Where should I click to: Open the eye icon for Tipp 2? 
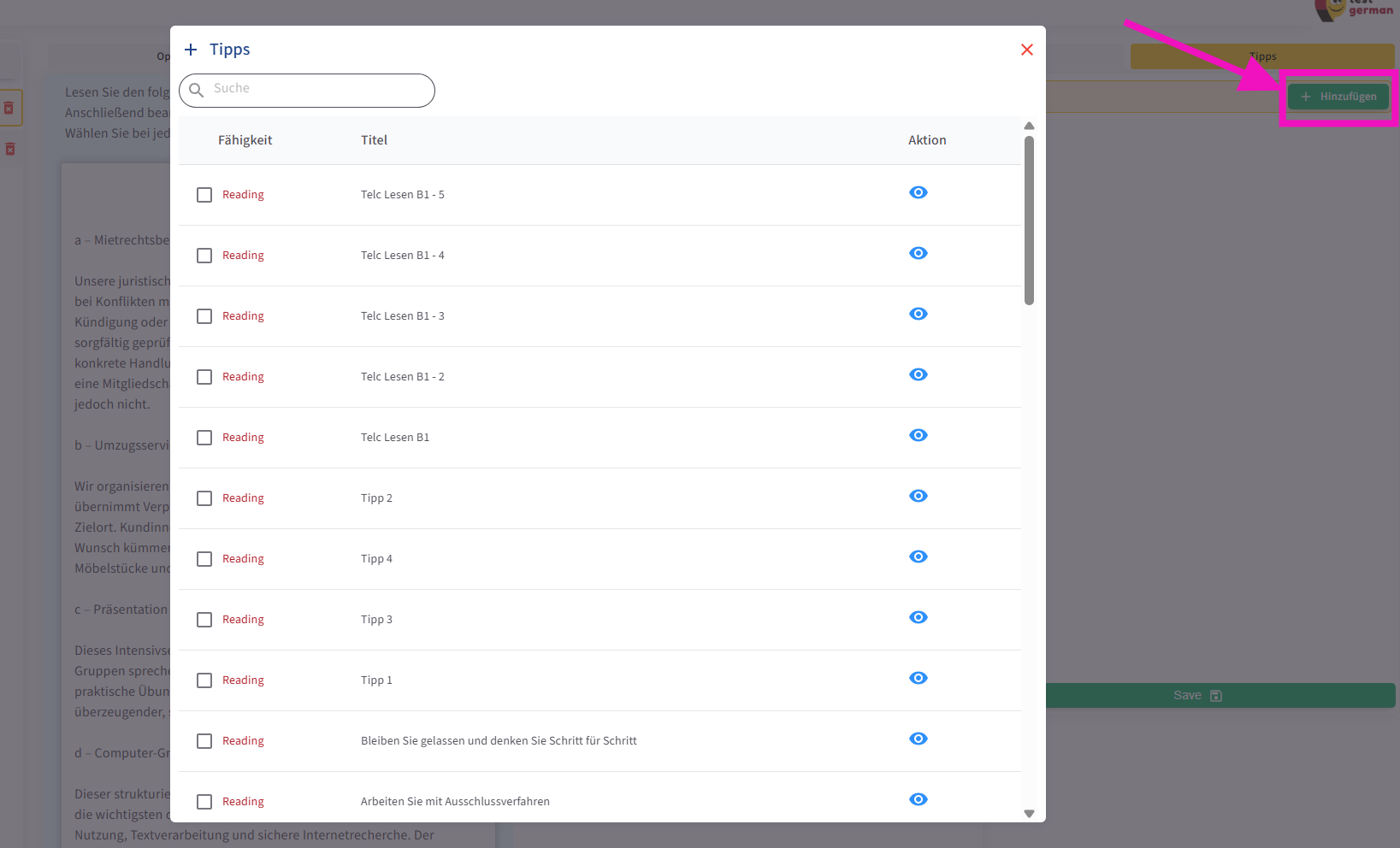tap(918, 496)
